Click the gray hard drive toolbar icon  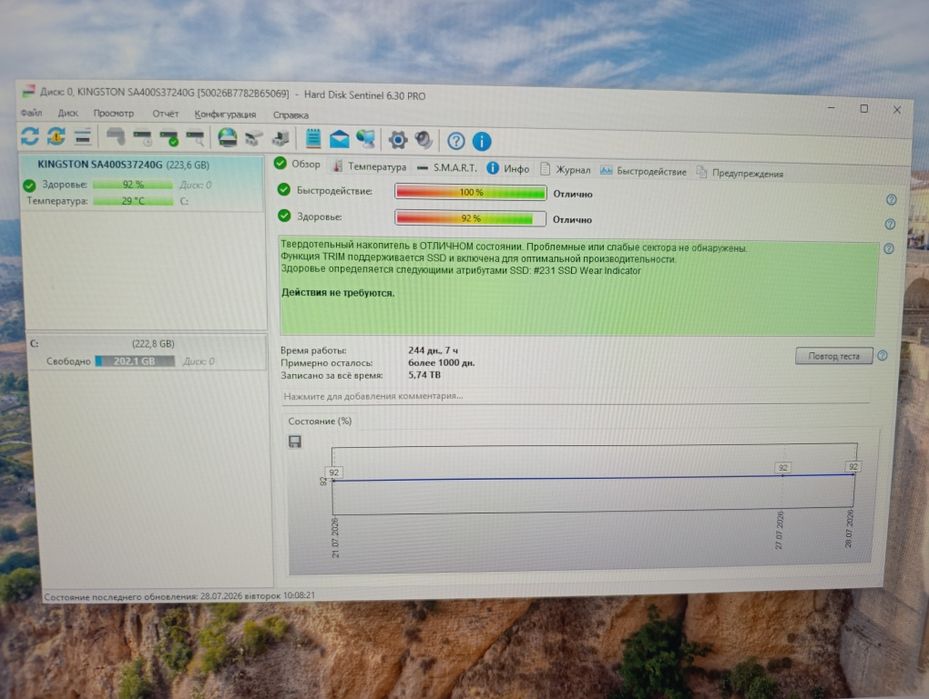pos(116,137)
